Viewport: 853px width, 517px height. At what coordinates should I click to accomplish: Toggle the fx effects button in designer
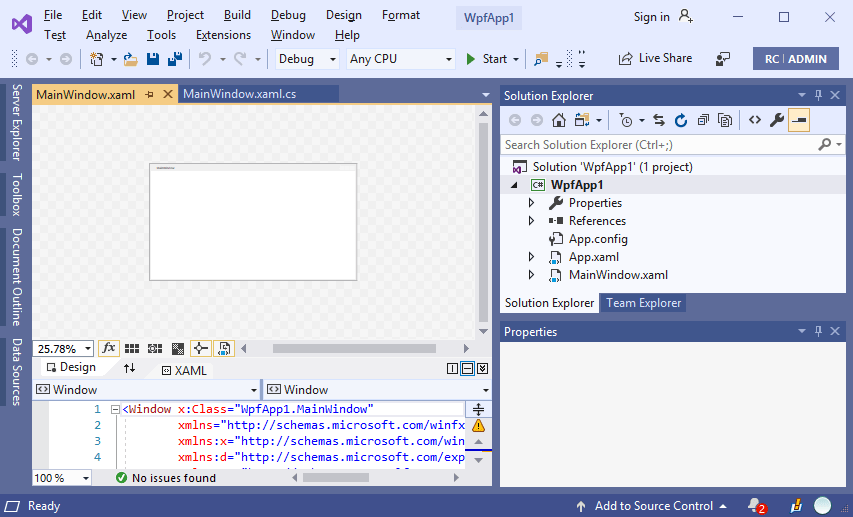[x=109, y=349]
